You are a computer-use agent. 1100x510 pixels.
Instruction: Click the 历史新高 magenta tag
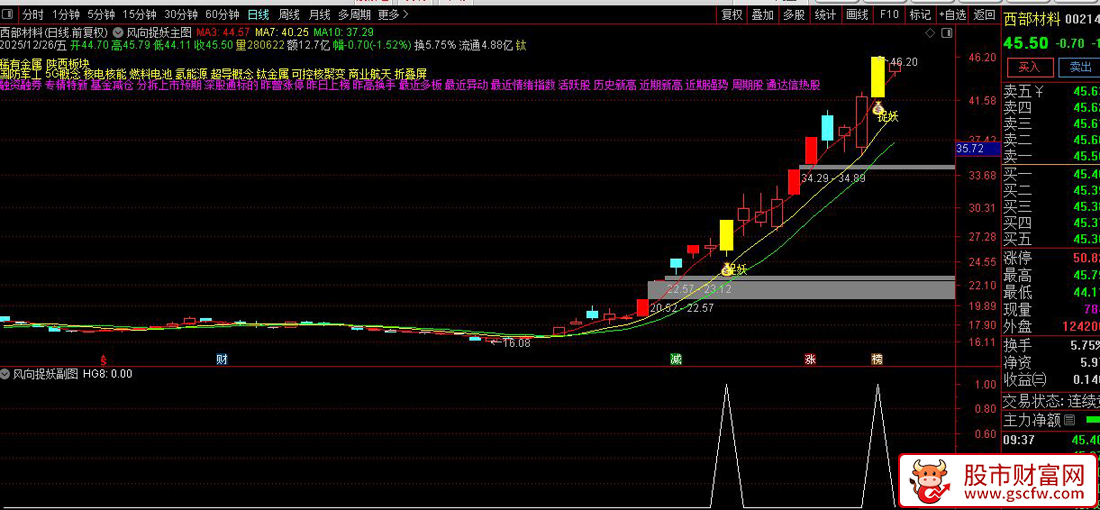coord(615,86)
